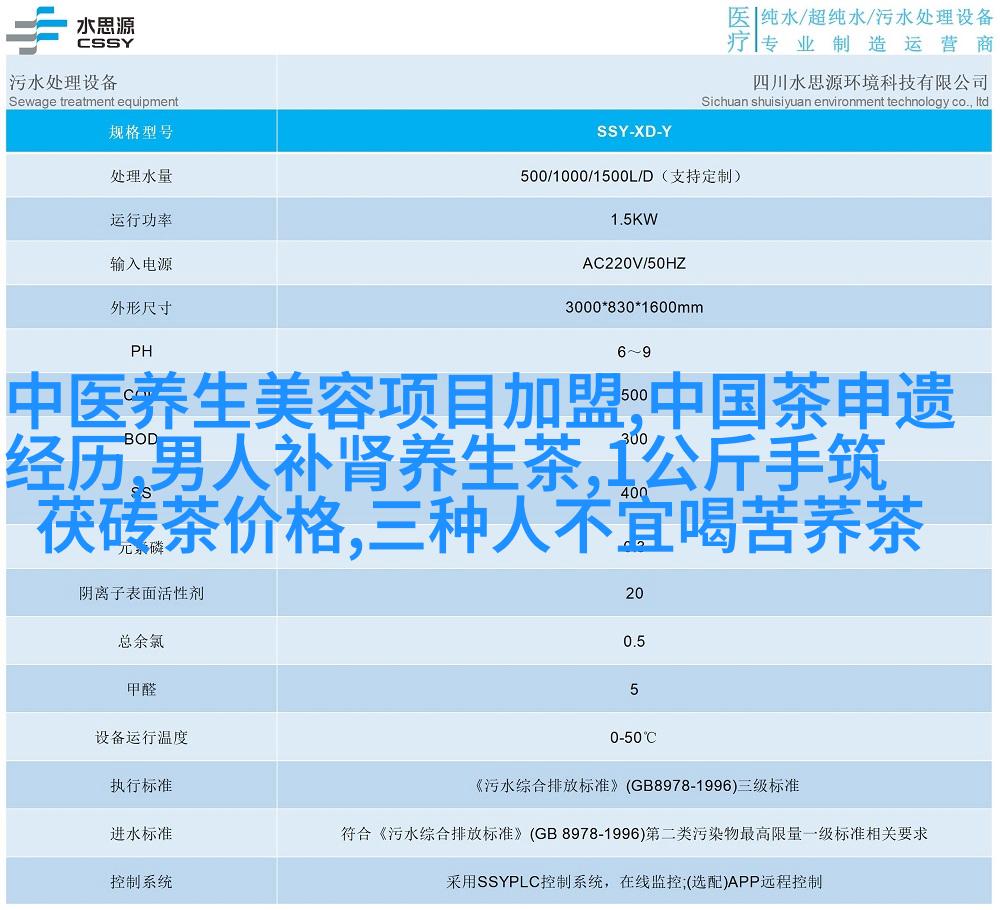Click the 纯水/超纯水/污水处理设备 banner text
The image size is (1000, 910).
(876, 17)
